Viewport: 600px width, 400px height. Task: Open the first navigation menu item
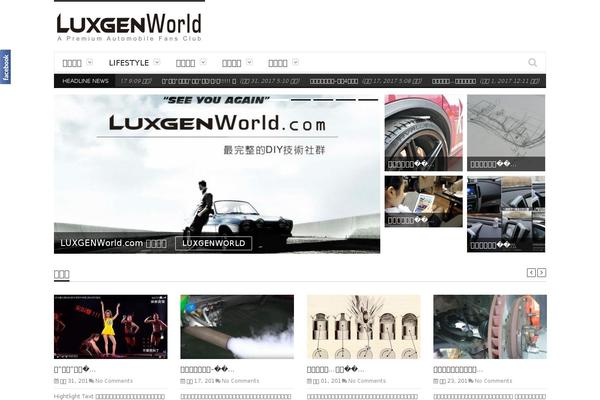pyautogui.click(x=72, y=63)
